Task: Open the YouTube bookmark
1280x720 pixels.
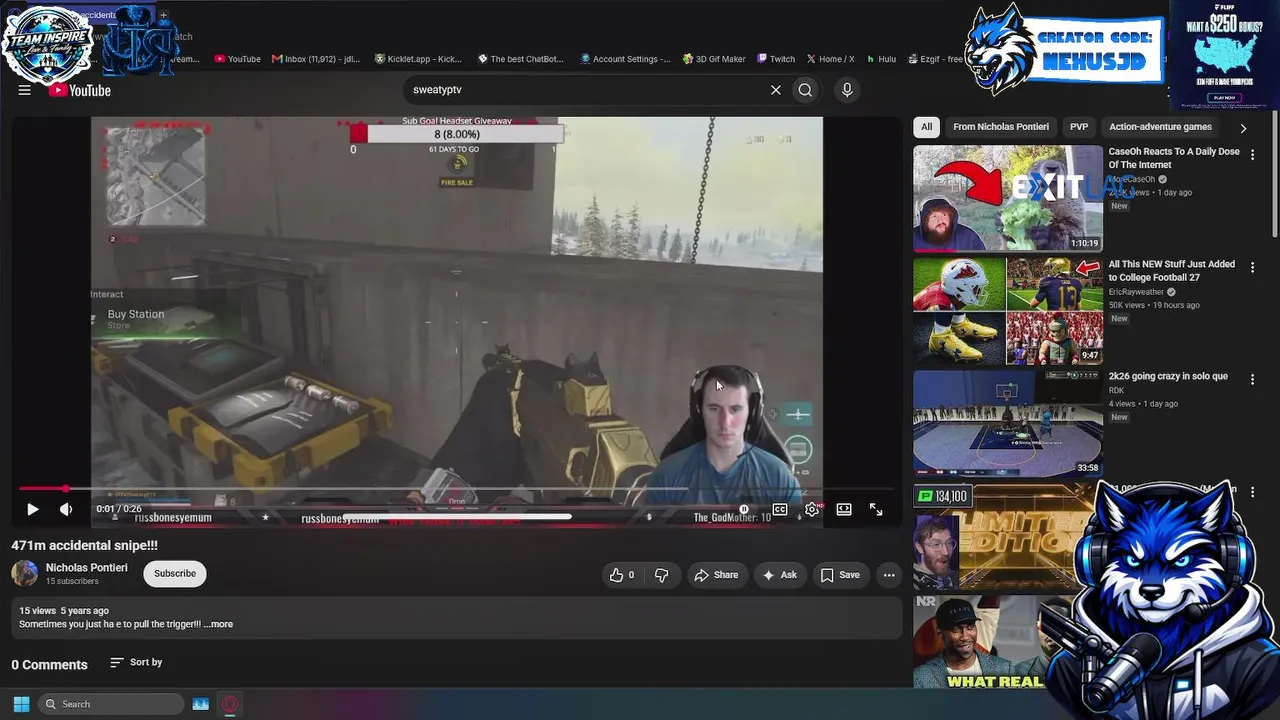Action: point(238,59)
